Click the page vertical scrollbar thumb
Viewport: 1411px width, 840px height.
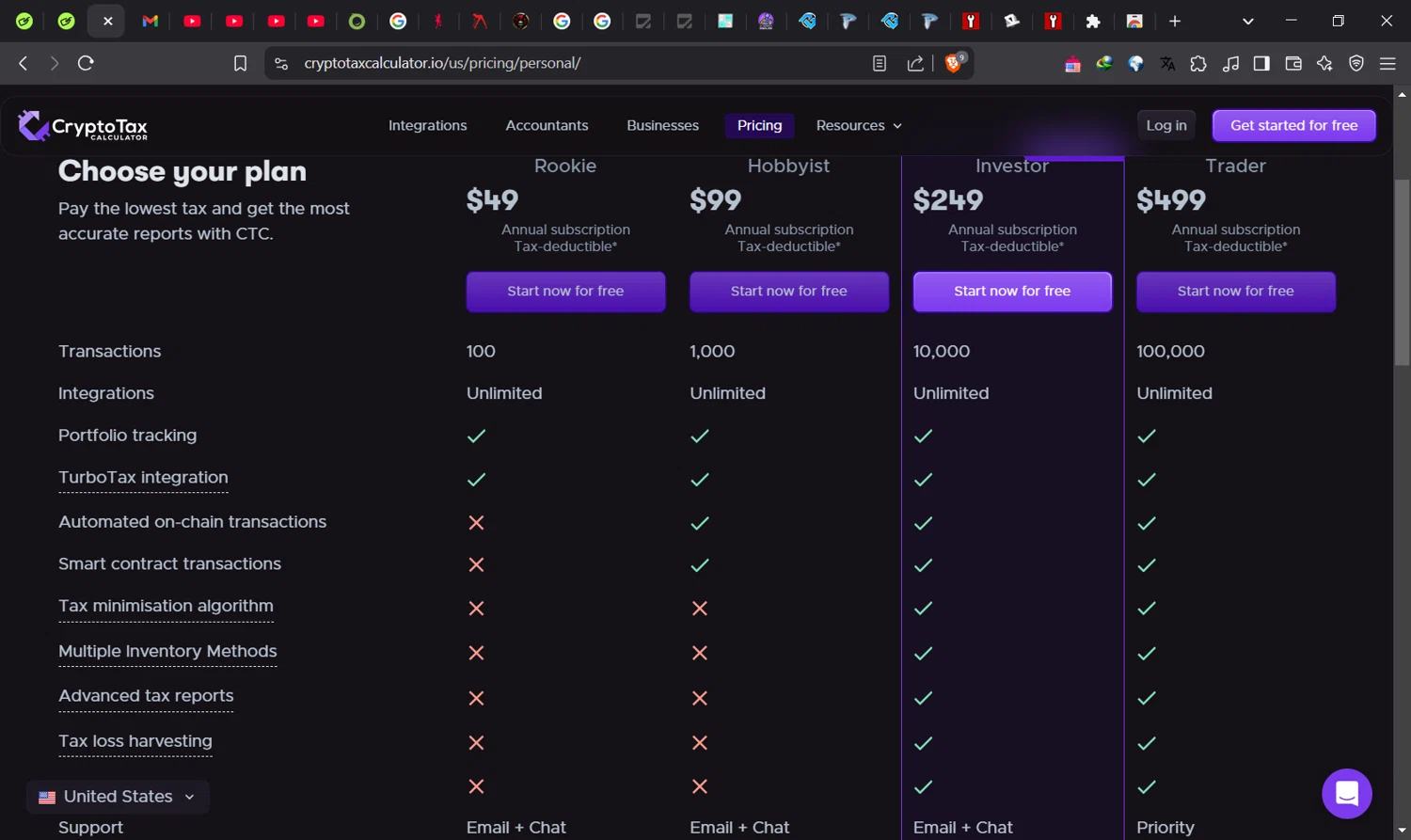(x=1402, y=273)
